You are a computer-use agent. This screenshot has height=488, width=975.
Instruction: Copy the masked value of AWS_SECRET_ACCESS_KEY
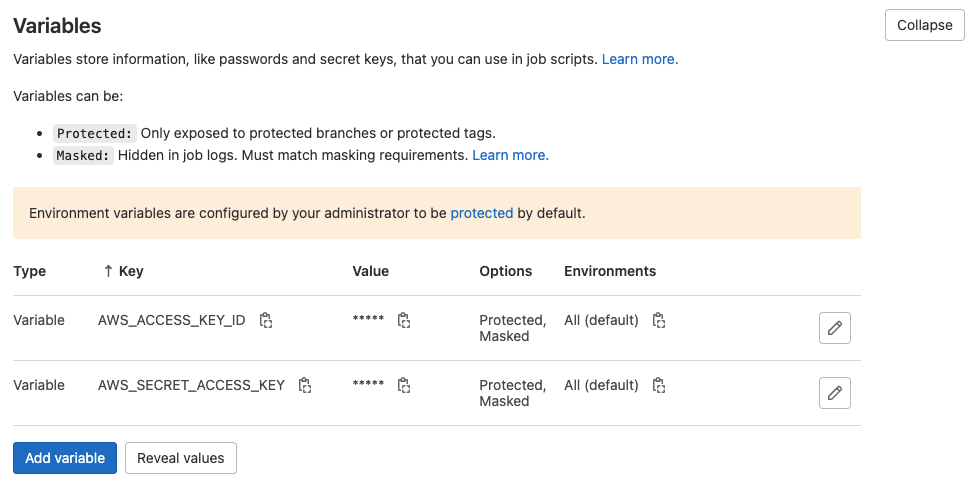point(404,385)
